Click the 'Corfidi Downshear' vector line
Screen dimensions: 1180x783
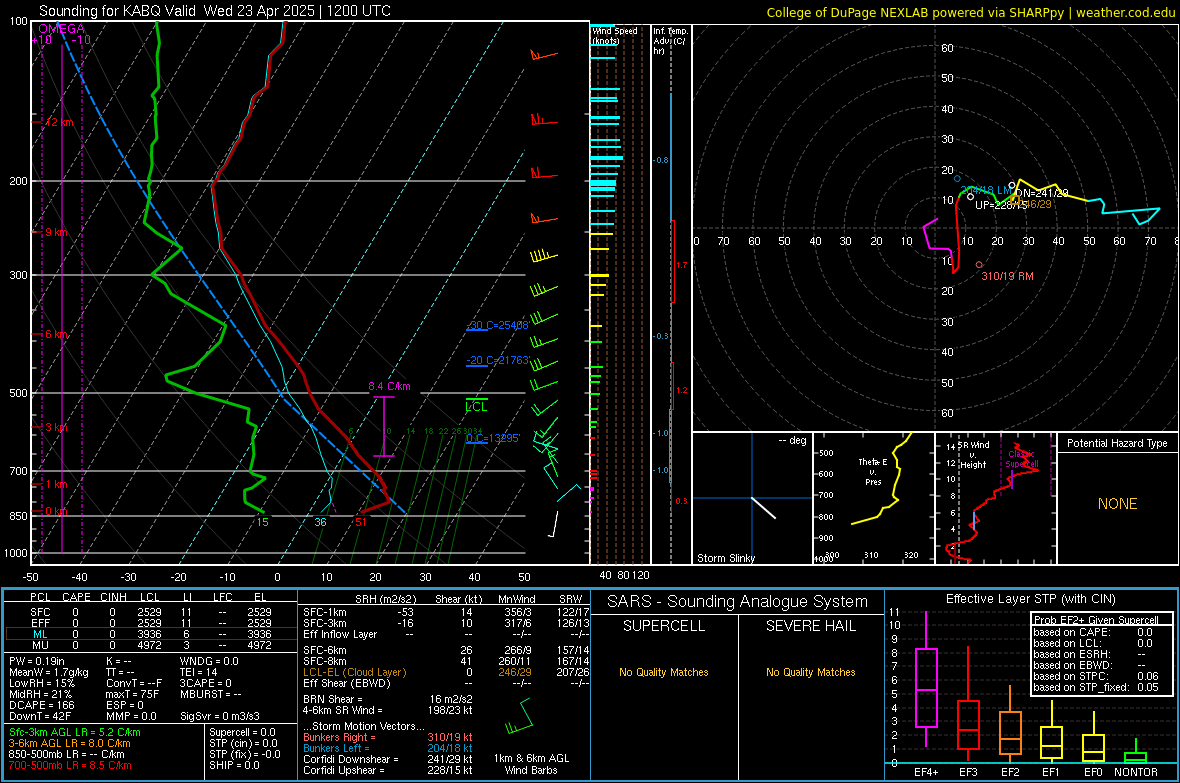tap(388, 760)
